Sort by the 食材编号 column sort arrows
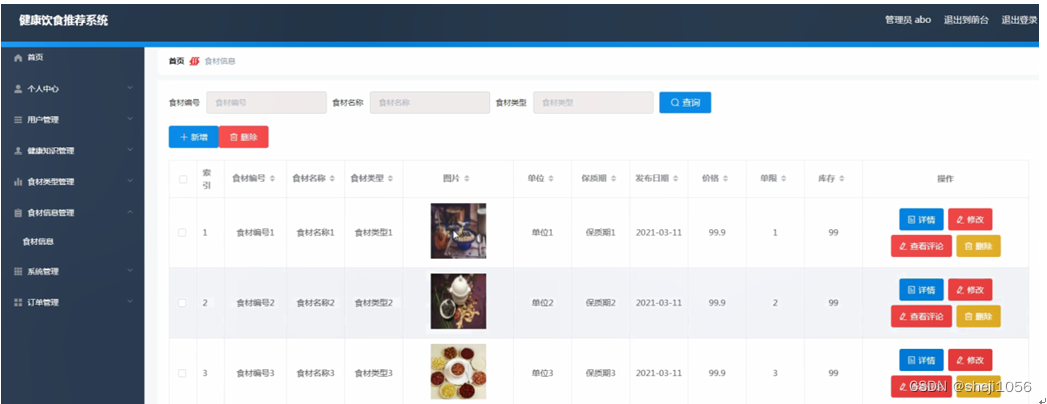Viewport: 1047px width, 404px height. tap(272, 179)
